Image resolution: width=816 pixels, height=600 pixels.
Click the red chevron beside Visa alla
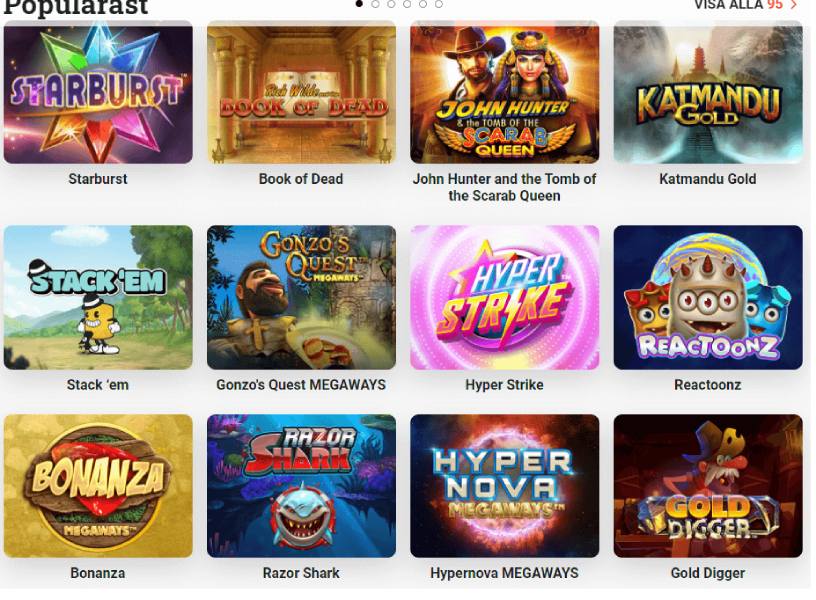coord(794,5)
